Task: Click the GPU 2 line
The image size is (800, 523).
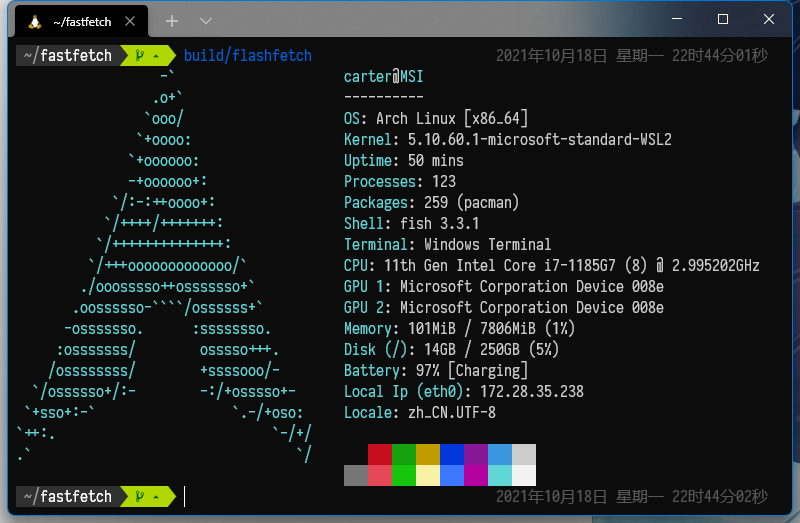Action: (x=504, y=307)
